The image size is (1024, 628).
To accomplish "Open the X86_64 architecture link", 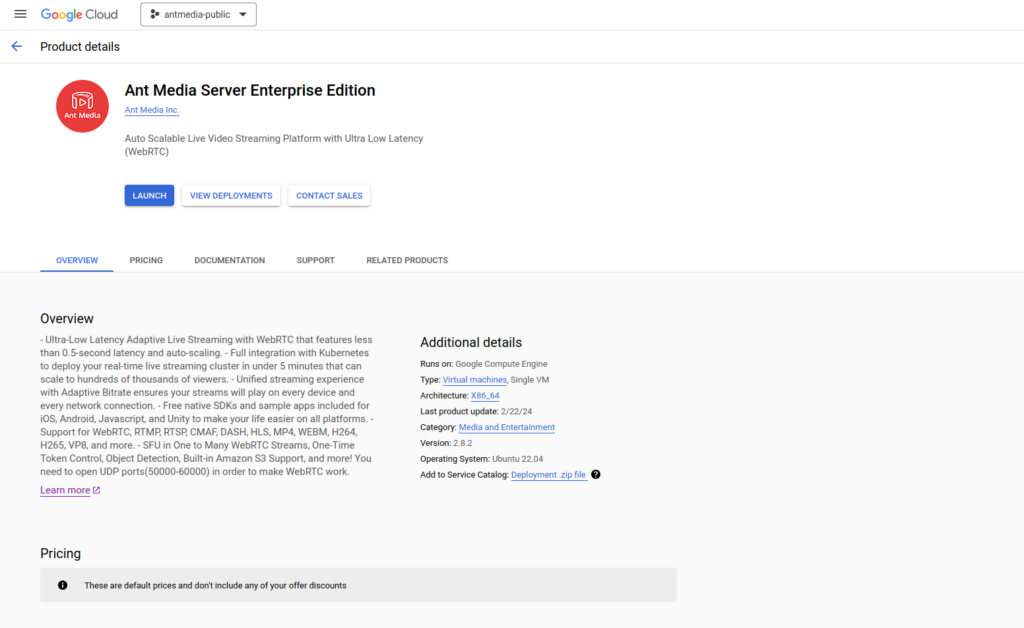I will [x=485, y=396].
